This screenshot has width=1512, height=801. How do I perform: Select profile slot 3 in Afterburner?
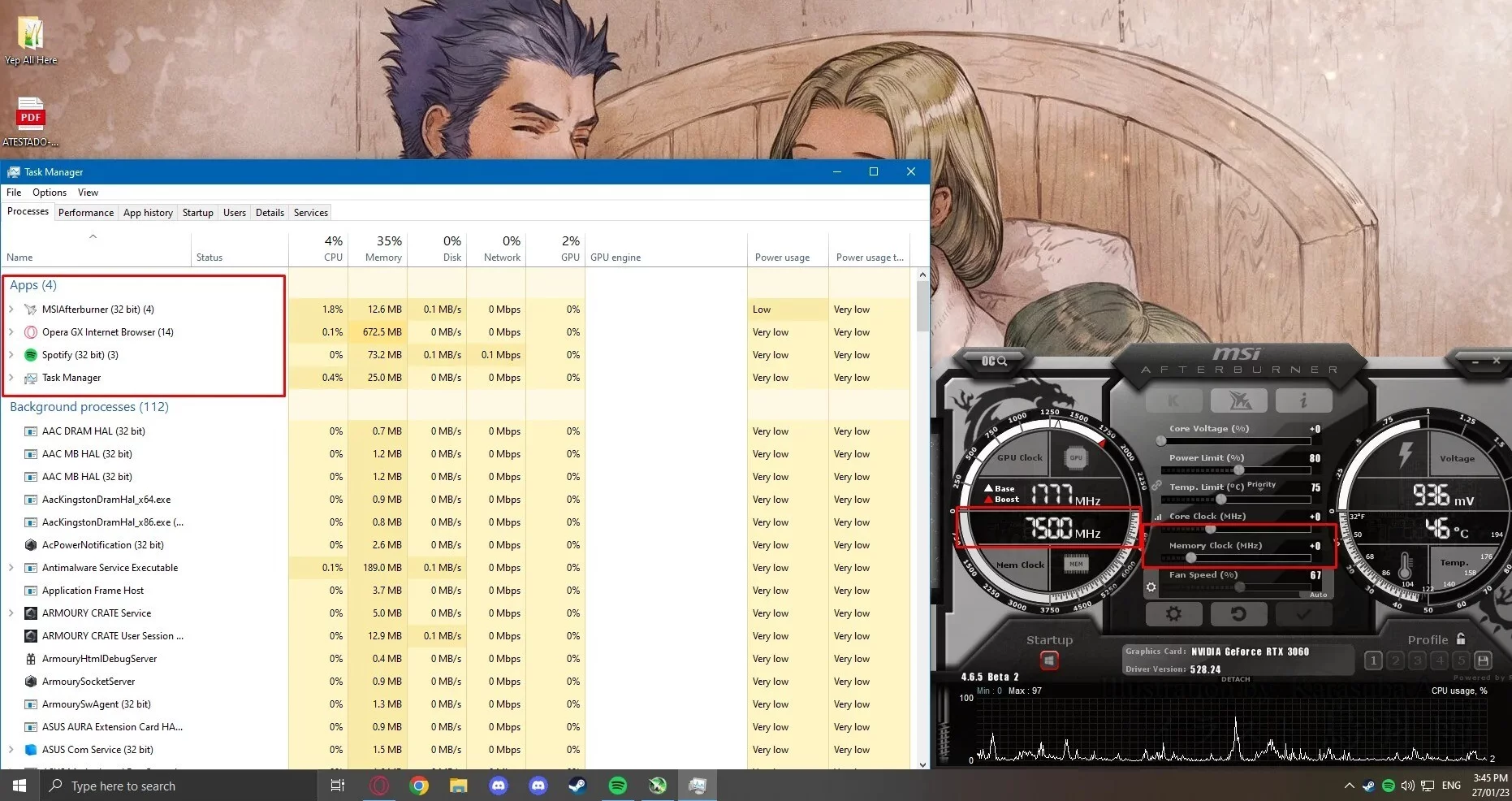pyautogui.click(x=1417, y=660)
